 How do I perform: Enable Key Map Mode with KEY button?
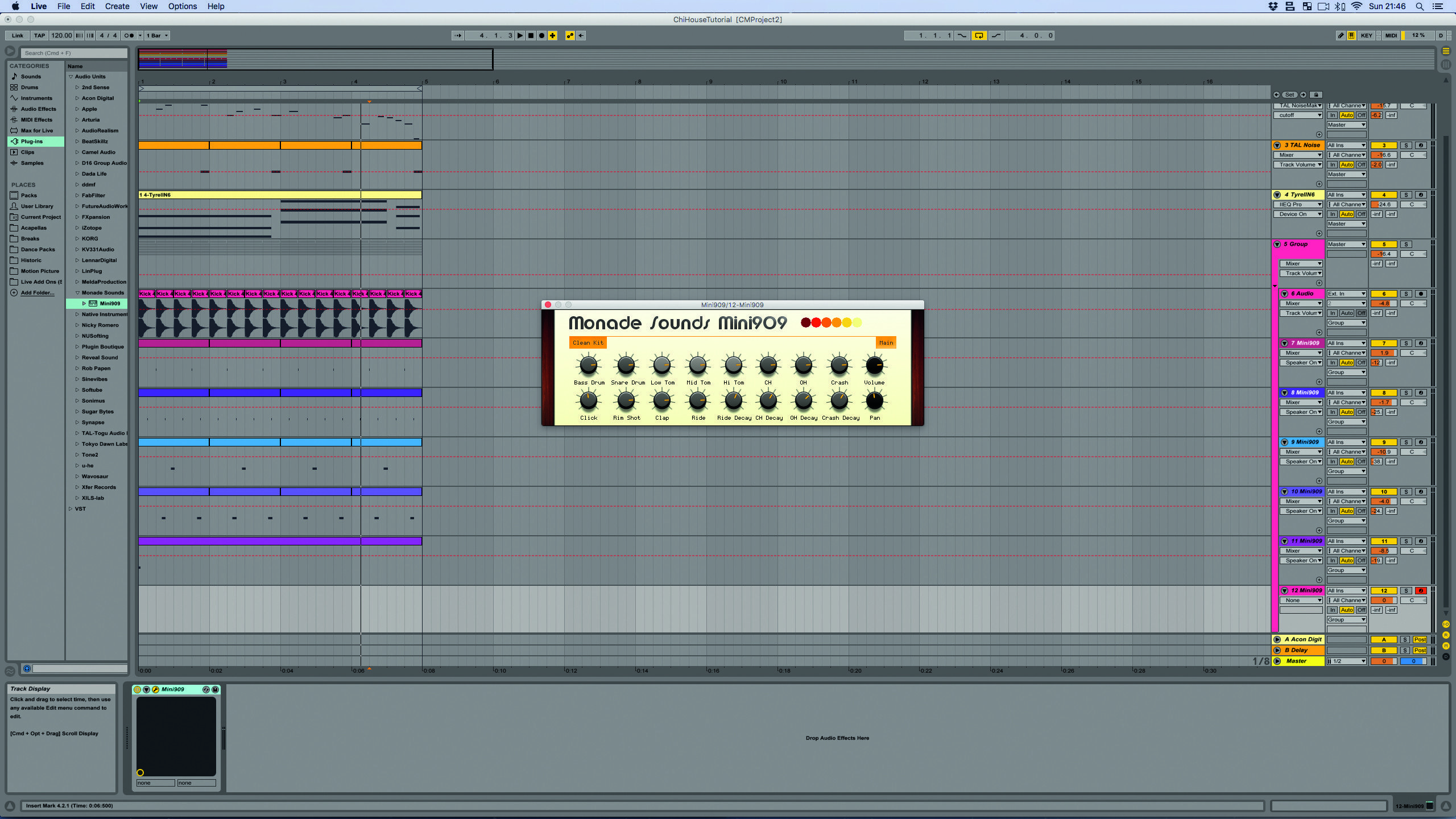(x=1366, y=35)
